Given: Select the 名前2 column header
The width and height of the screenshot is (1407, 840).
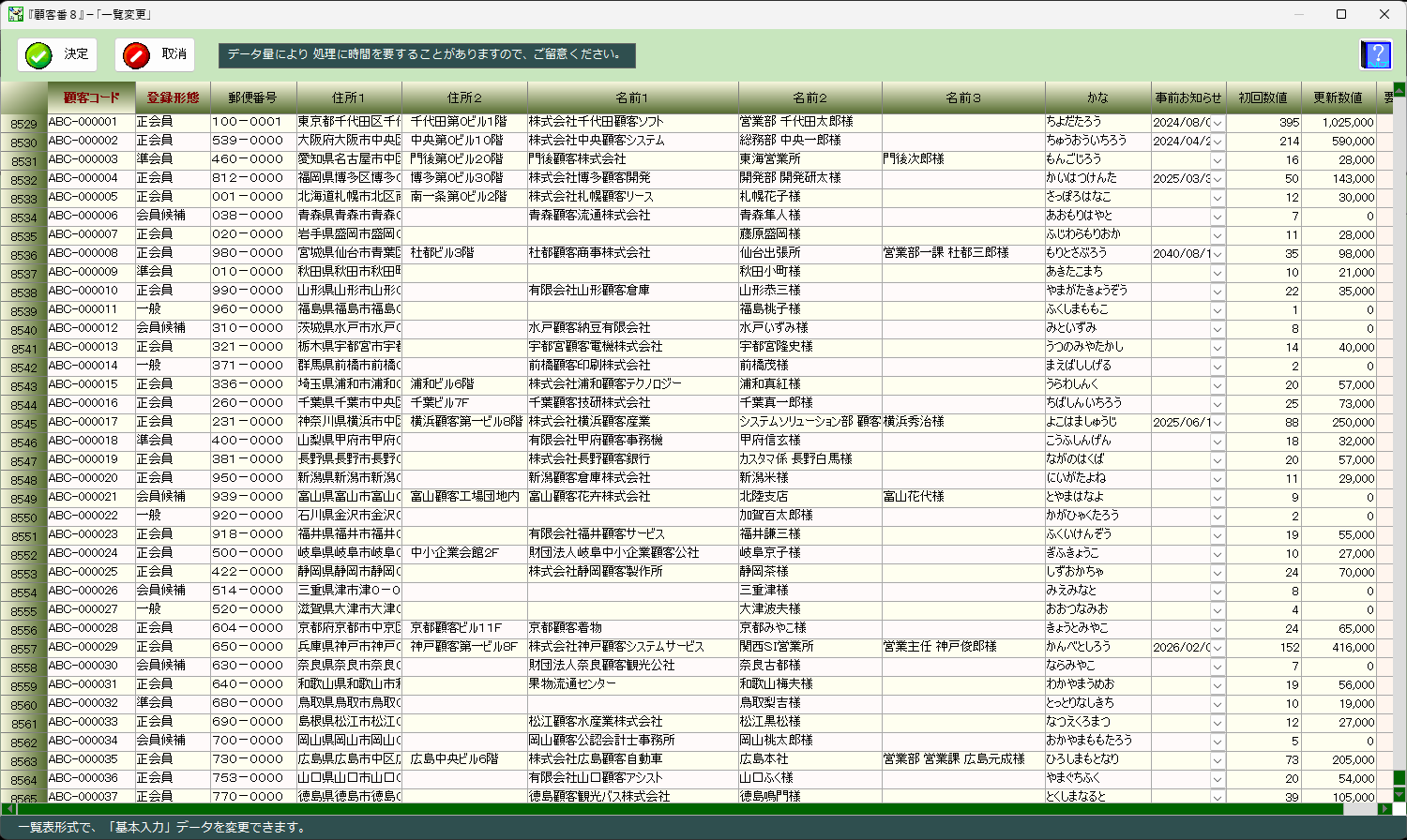Looking at the screenshot, I should 810,97.
